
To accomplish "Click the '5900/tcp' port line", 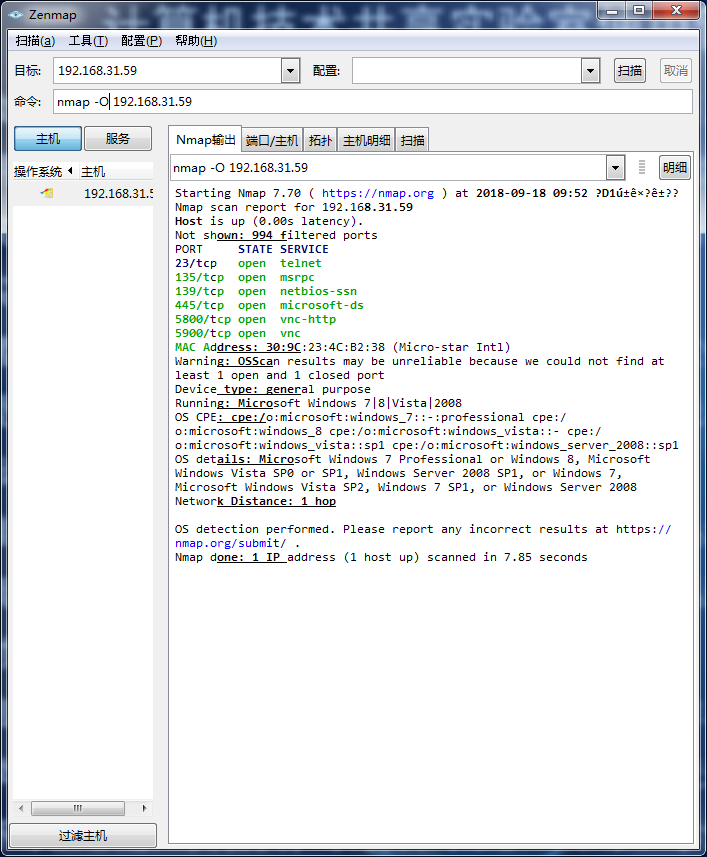I will (x=238, y=333).
